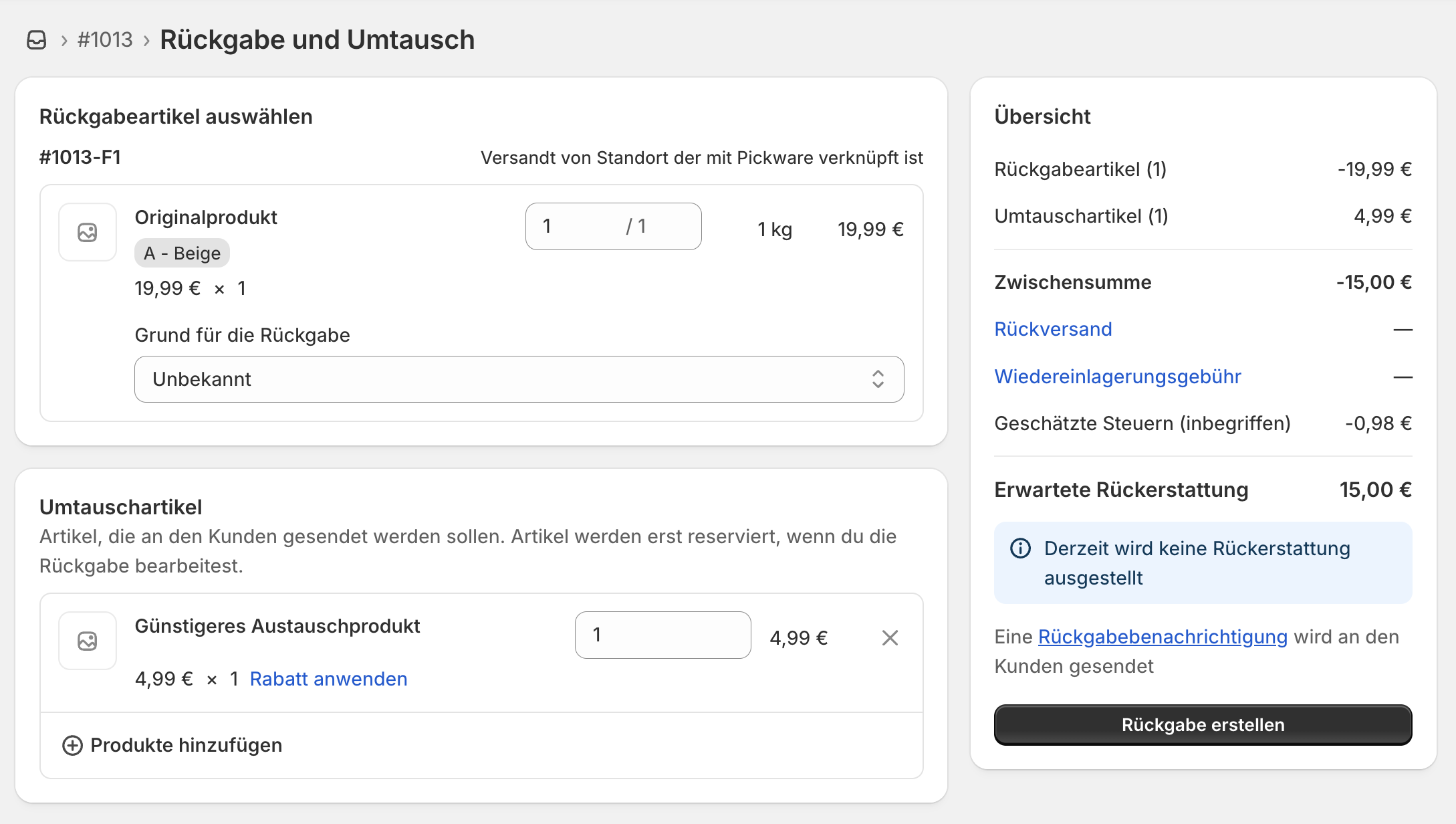Go back to order #1013 breadcrumb

pos(105,40)
